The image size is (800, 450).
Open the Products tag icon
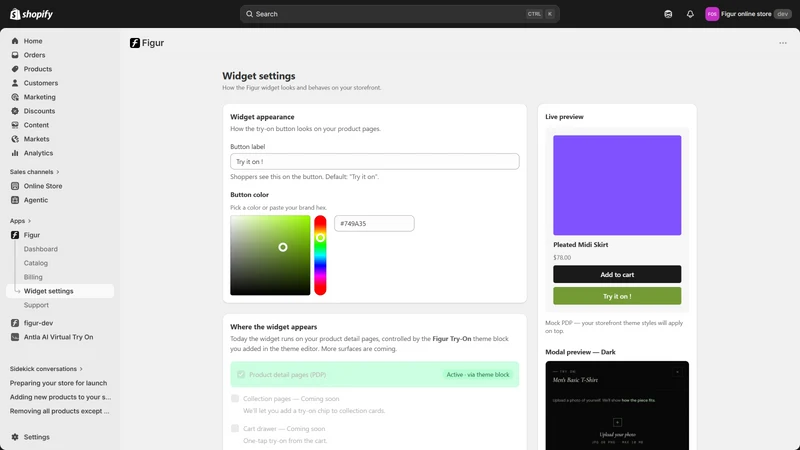[15, 69]
